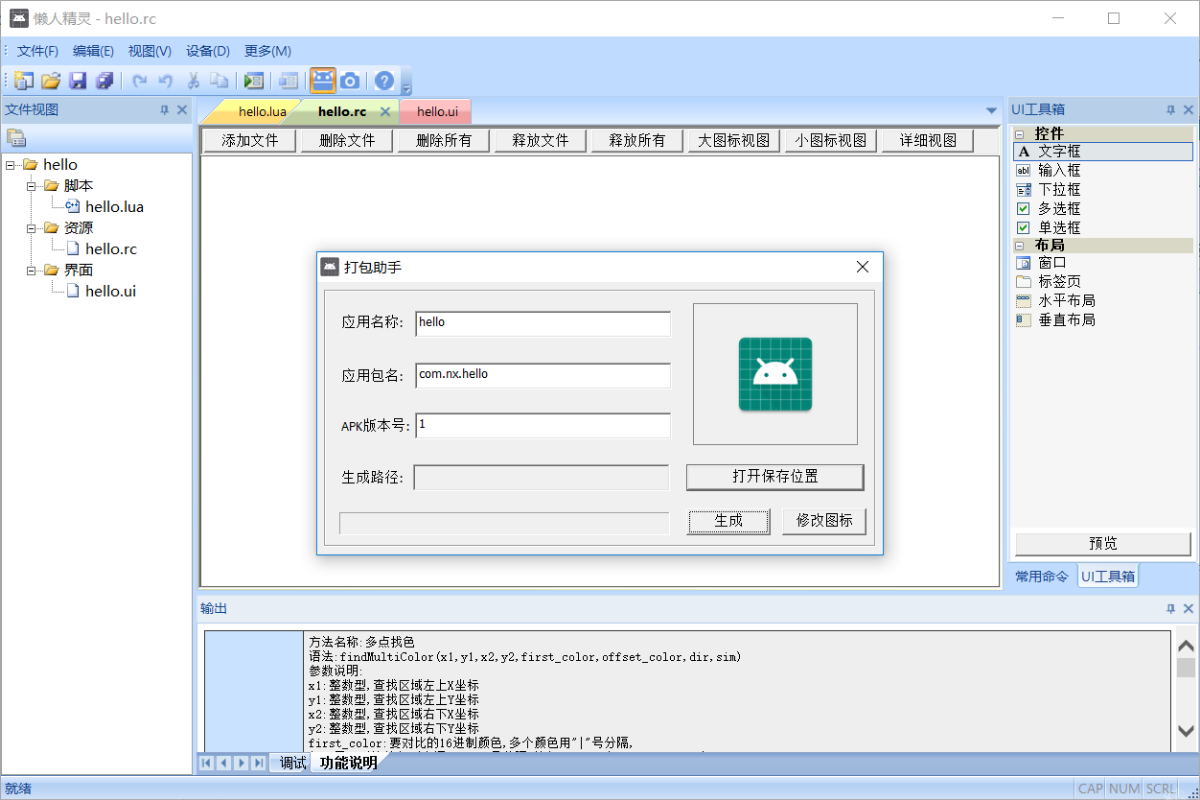This screenshot has height=800, width=1200.
Task: Pin the 输出 panel
Action: (x=1171, y=608)
